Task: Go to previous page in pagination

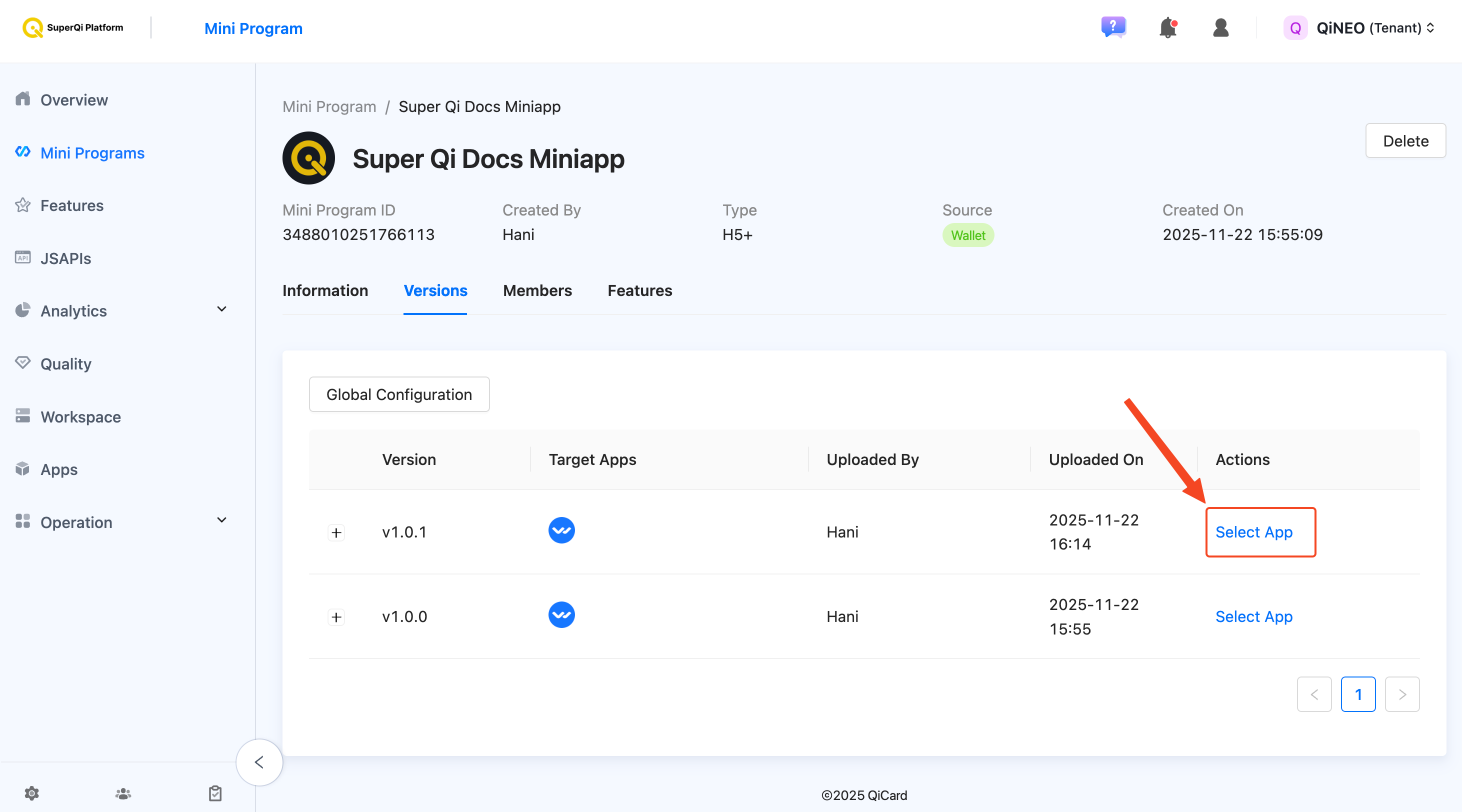Action: click(x=1314, y=694)
